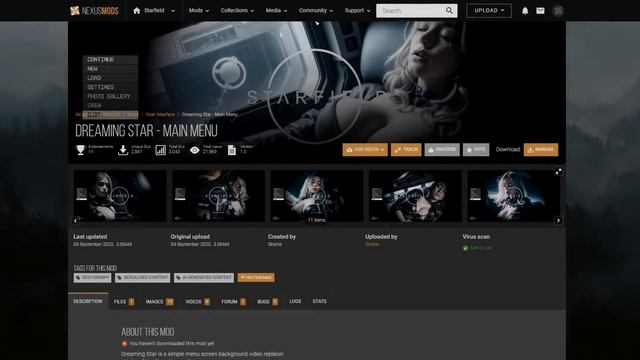Open the Logs tab

point(295,301)
